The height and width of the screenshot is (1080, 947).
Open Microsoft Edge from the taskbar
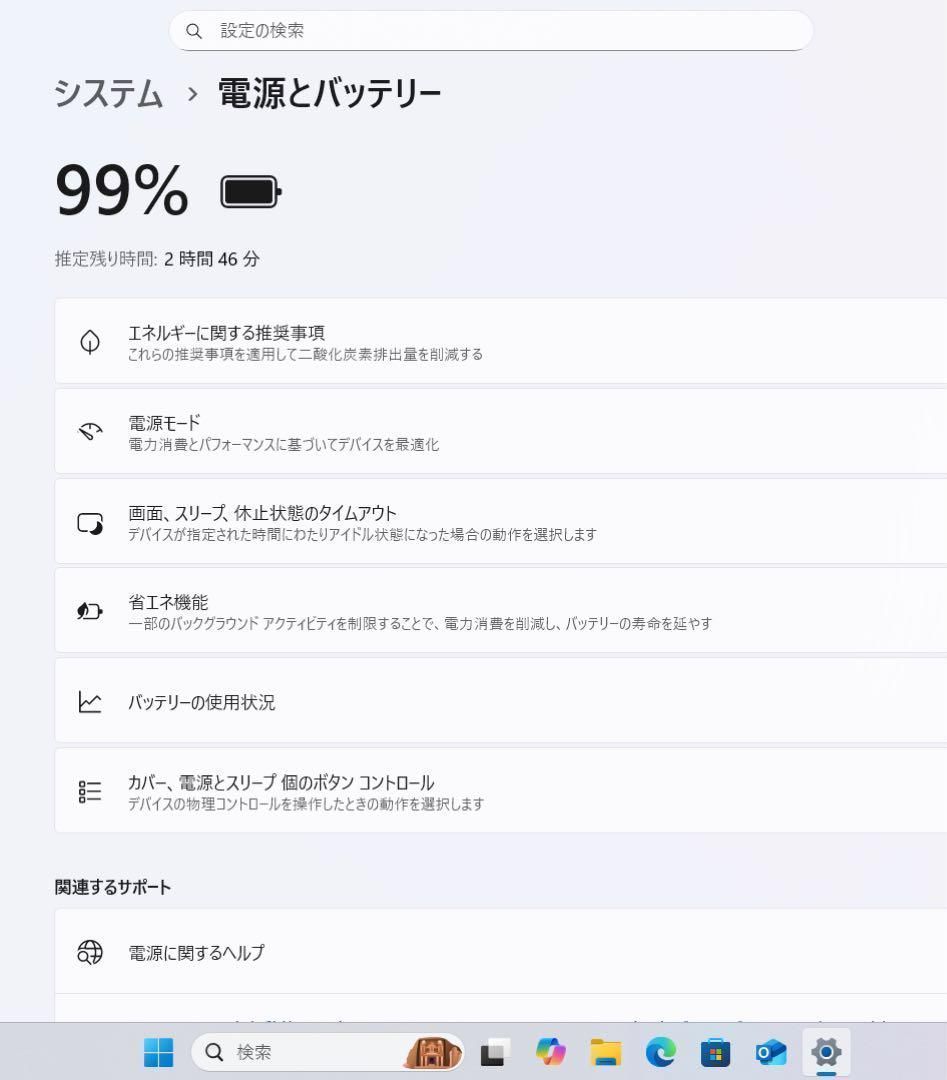point(661,1052)
